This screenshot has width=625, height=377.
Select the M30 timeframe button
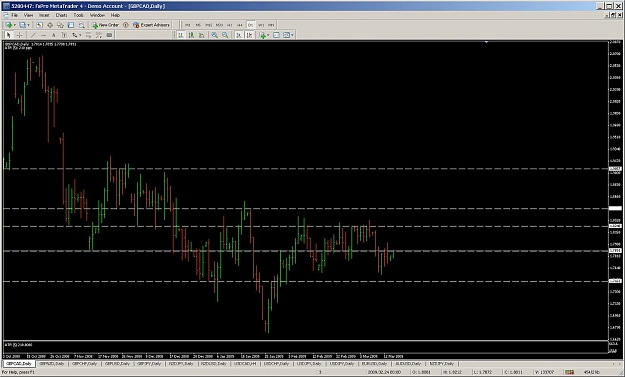click(x=219, y=25)
